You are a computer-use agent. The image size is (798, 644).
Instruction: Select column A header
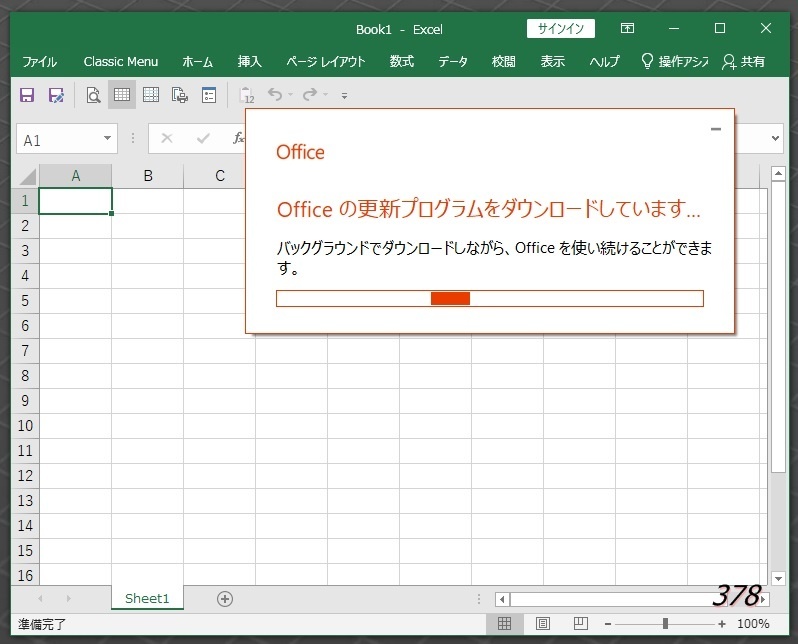click(x=75, y=176)
